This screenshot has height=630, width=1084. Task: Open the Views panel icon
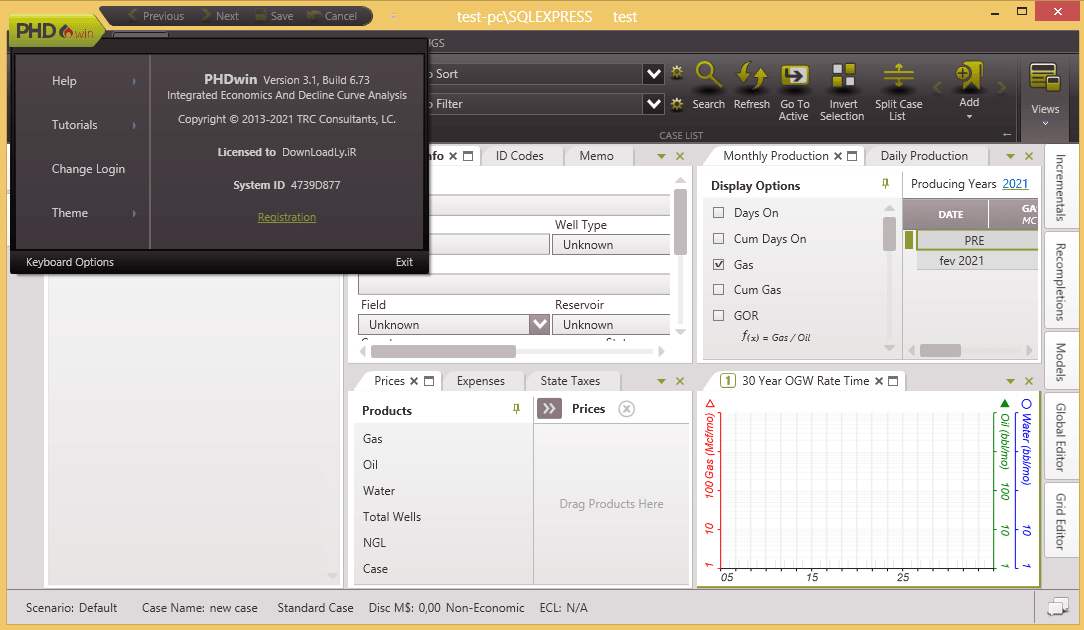(x=1044, y=78)
